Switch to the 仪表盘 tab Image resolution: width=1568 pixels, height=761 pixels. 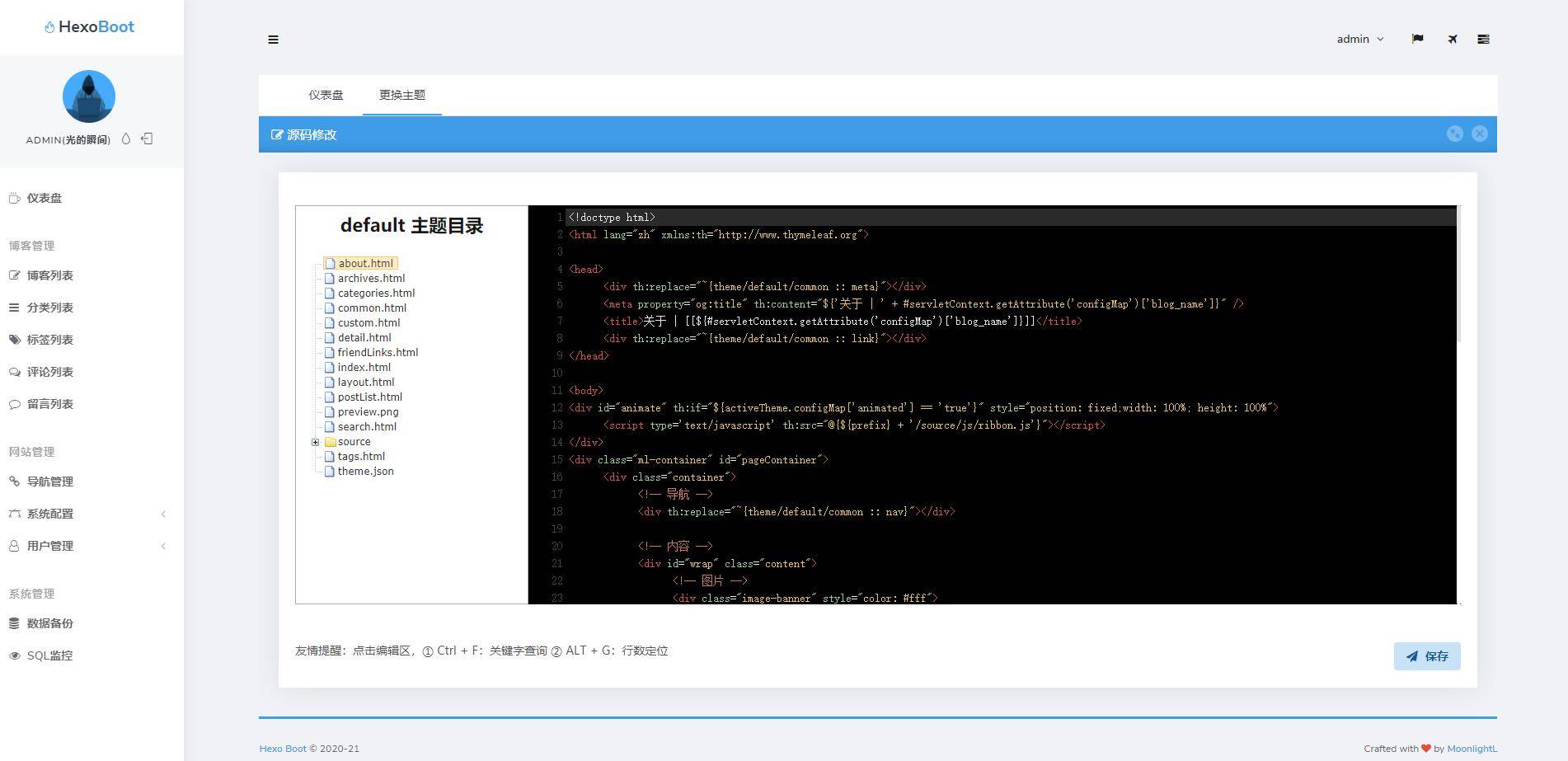(x=326, y=95)
